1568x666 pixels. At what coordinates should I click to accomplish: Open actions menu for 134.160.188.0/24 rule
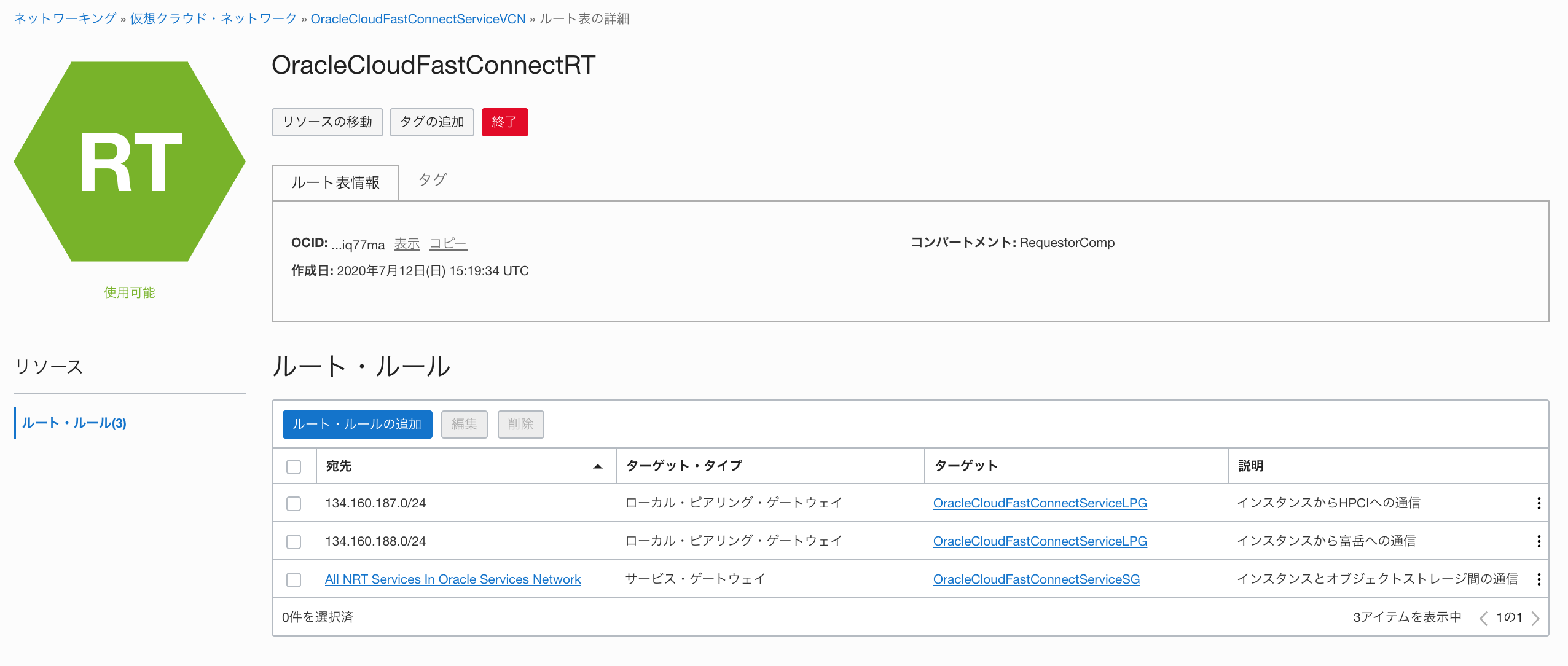[1539, 541]
